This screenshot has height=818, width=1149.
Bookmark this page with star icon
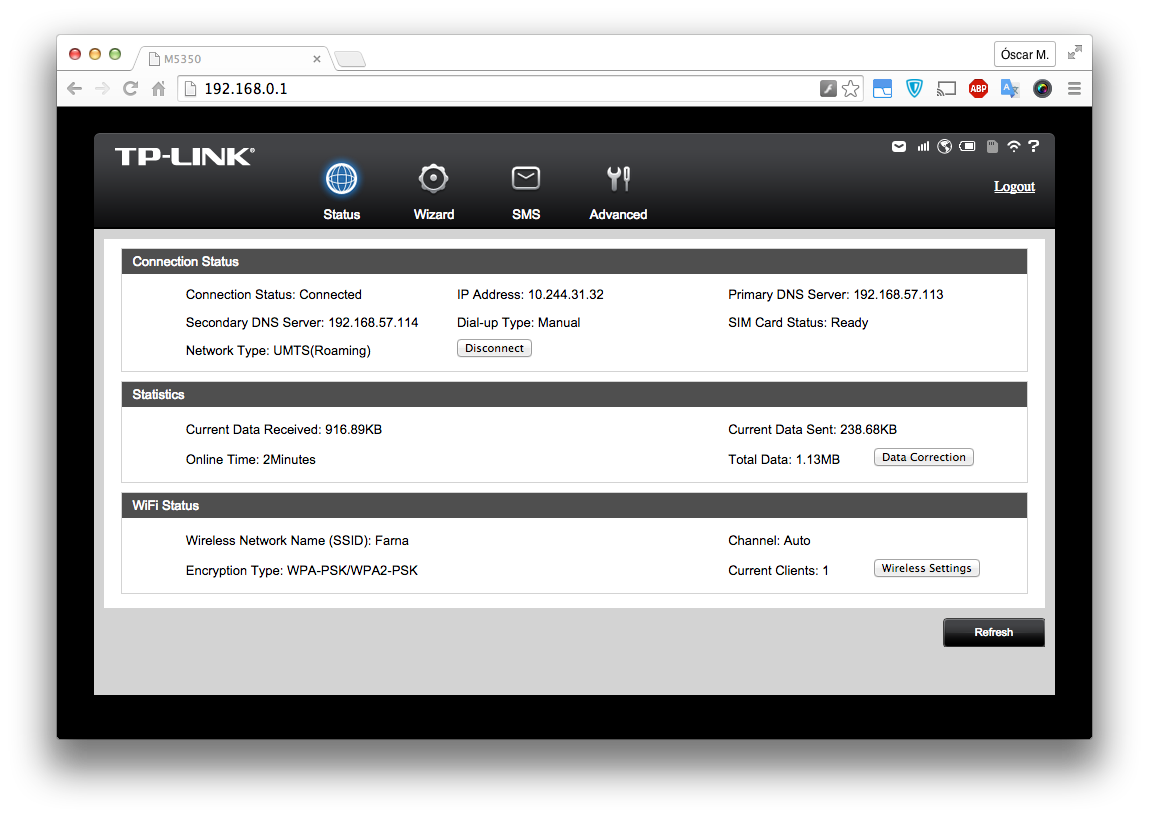point(850,89)
